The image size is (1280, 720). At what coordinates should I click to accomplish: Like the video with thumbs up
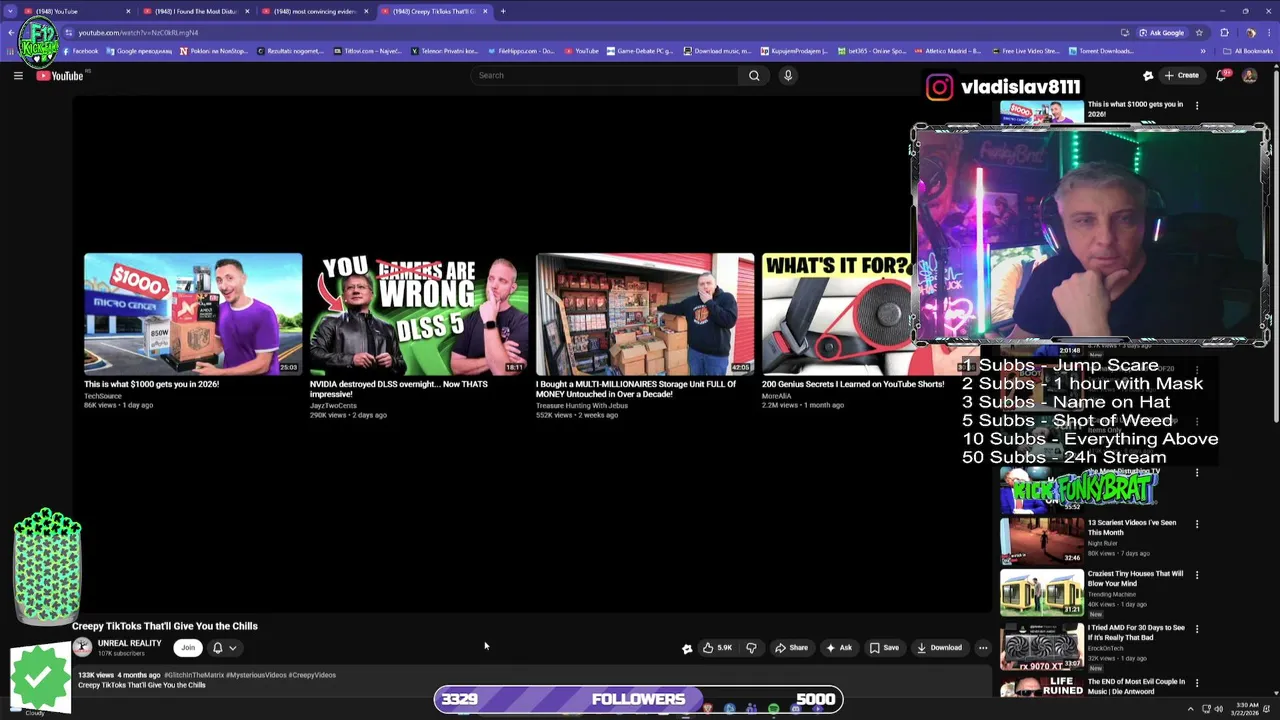click(x=717, y=648)
